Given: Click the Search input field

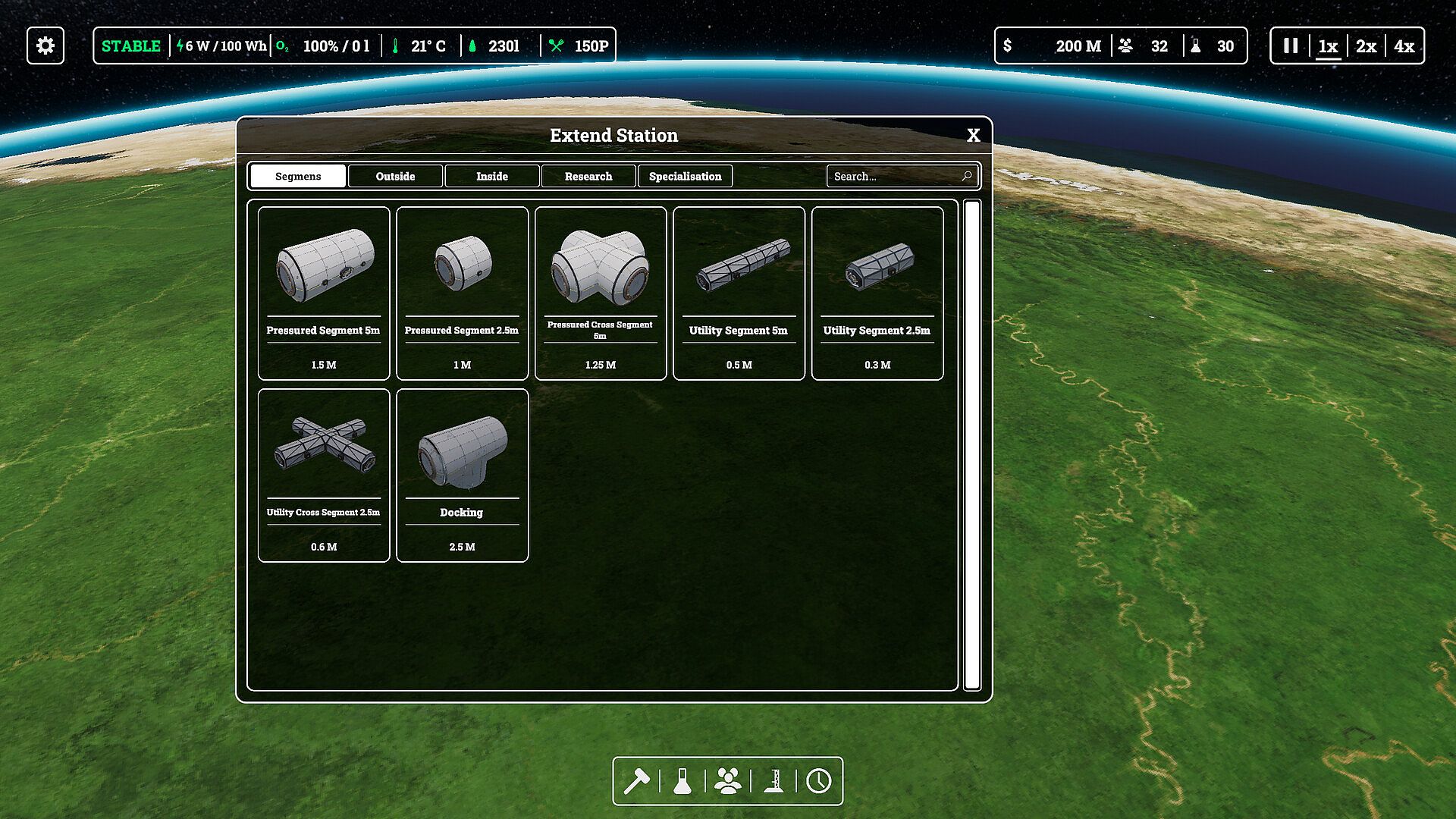Looking at the screenshot, I should point(891,176).
